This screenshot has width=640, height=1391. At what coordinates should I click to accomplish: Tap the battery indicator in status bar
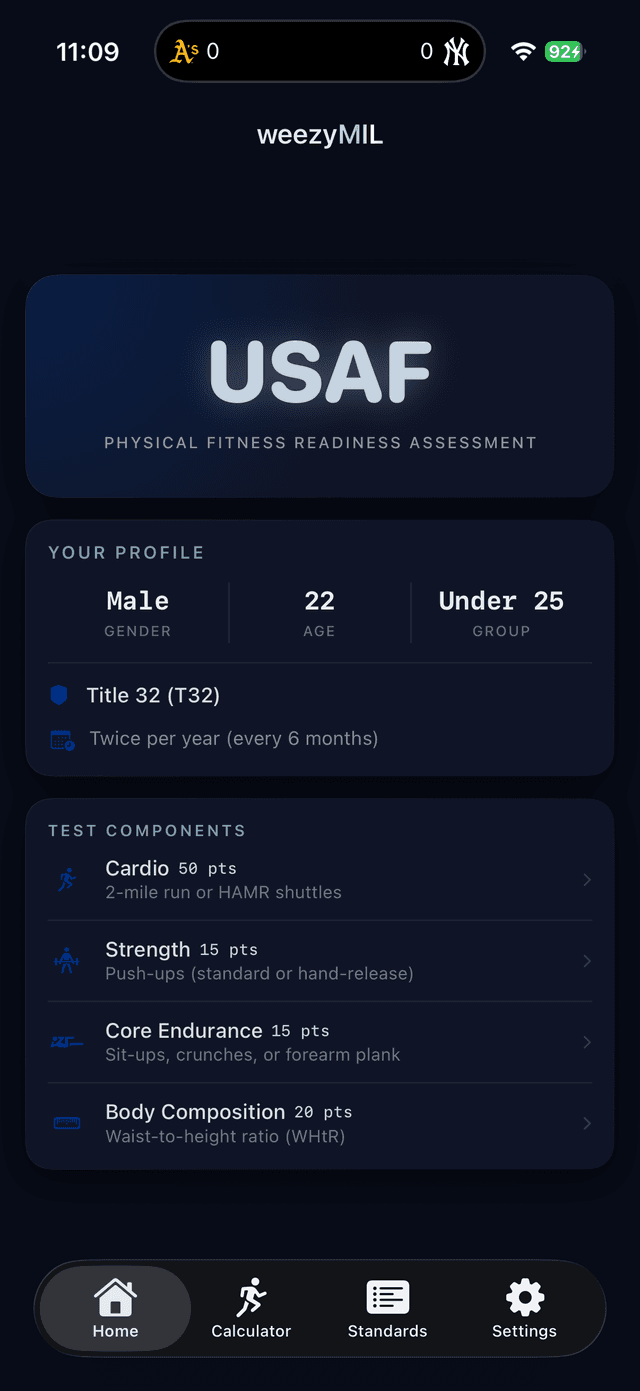(x=564, y=52)
